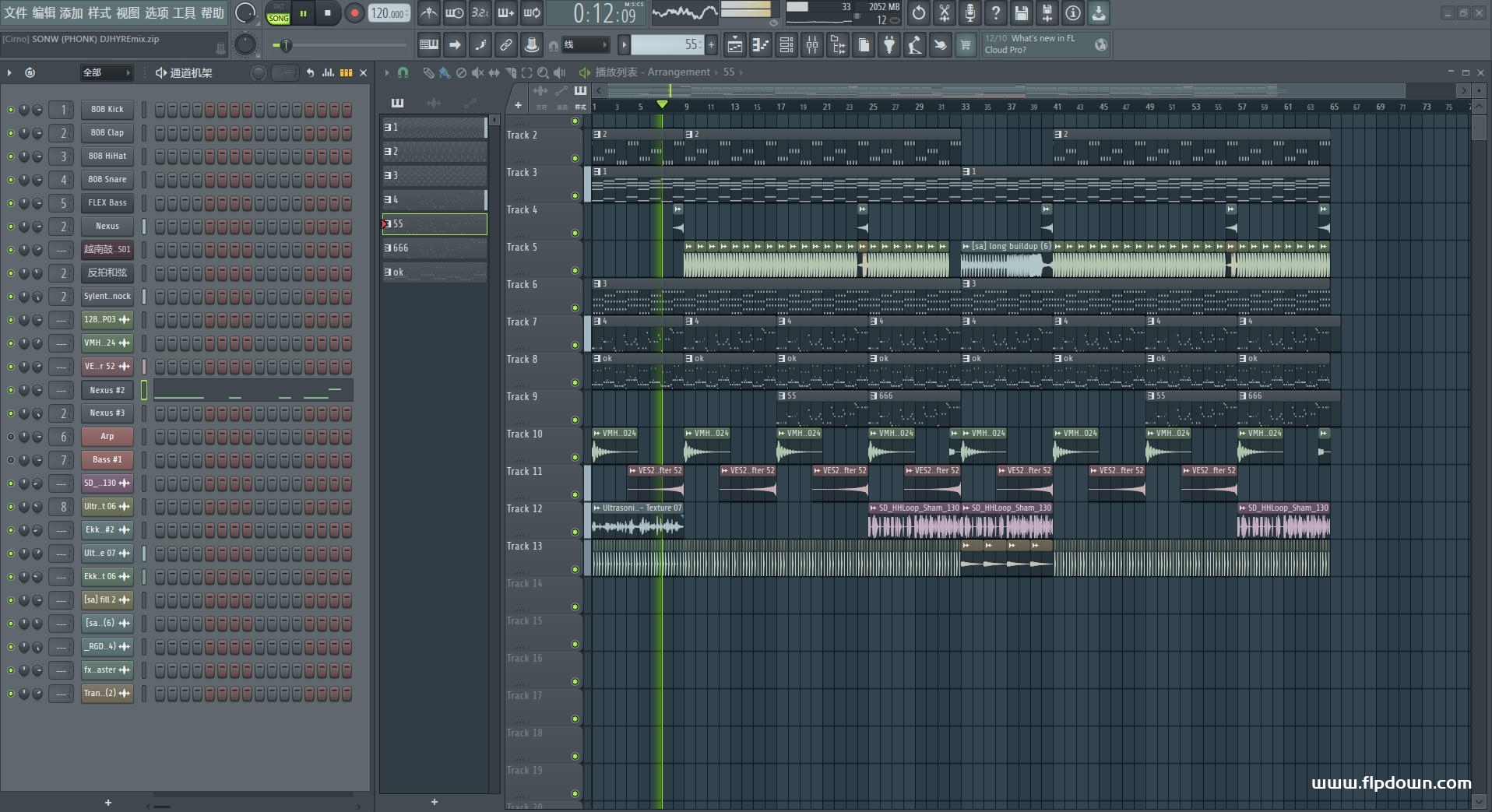Switch the PAT/SONG mode toggle
The image size is (1492, 812).
point(278,13)
